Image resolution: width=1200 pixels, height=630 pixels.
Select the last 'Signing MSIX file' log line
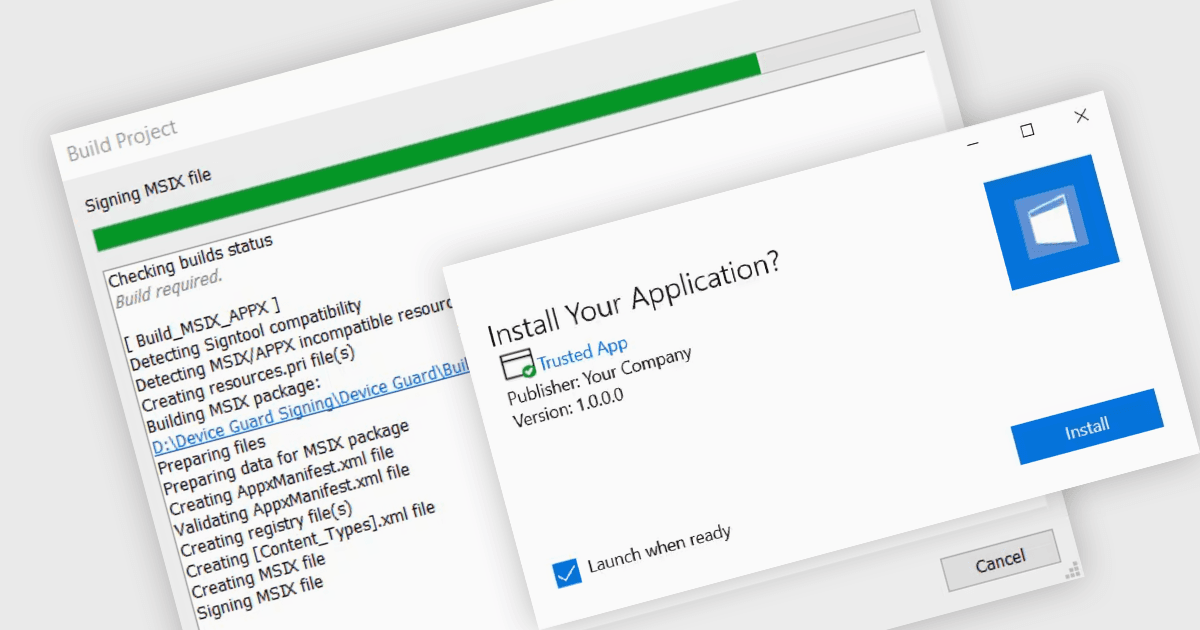tap(260, 598)
